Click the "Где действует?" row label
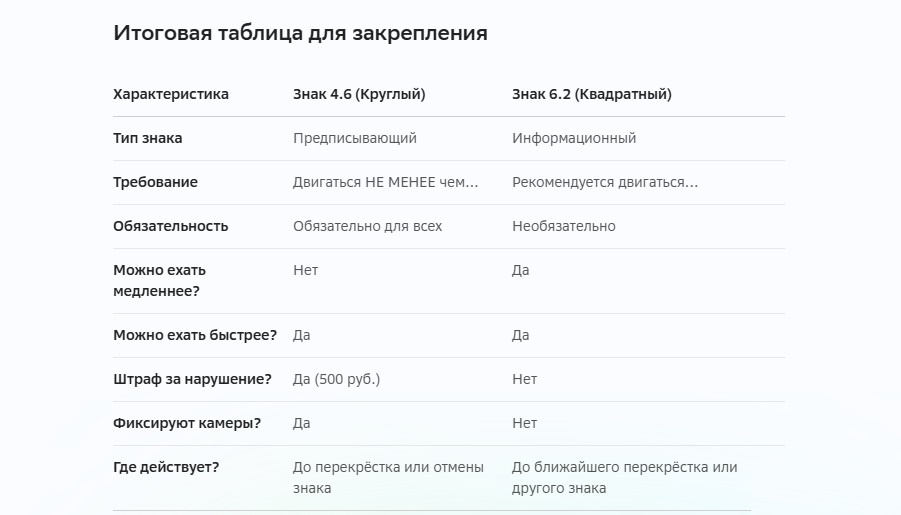The width and height of the screenshot is (901, 515). [166, 467]
